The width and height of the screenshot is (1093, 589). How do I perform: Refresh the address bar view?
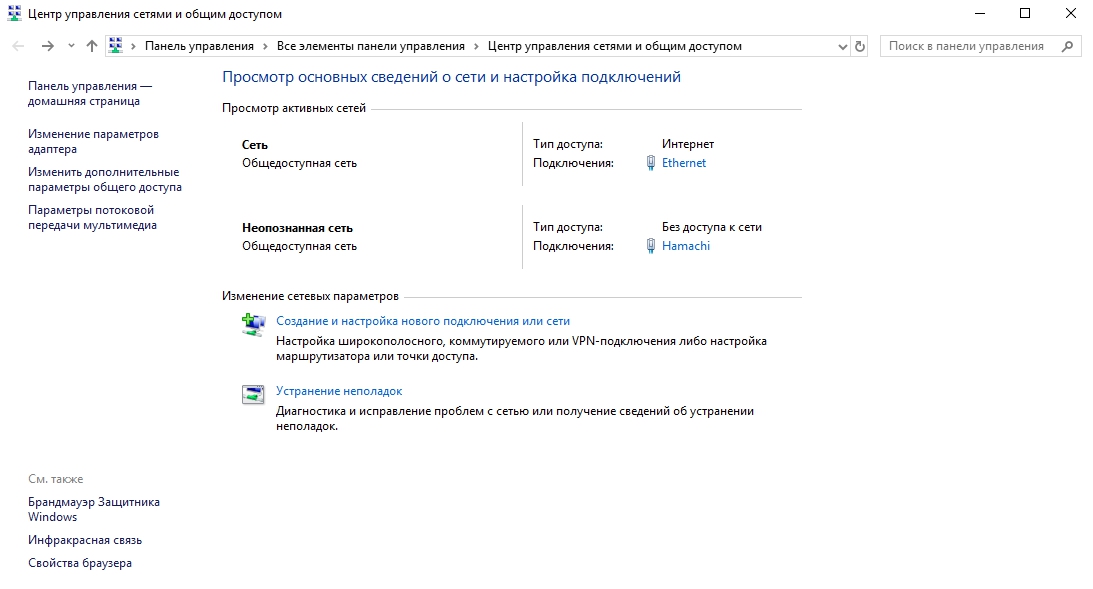[860, 46]
